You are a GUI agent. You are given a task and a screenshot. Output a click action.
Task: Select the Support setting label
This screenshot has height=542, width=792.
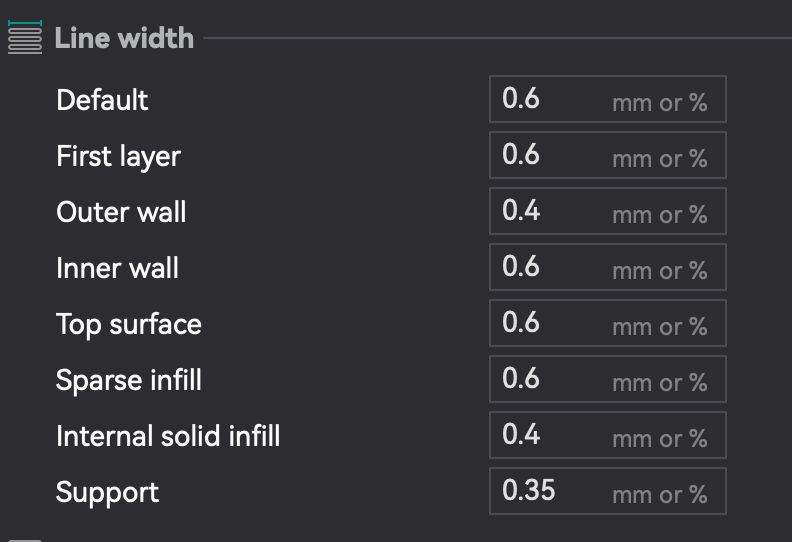107,492
